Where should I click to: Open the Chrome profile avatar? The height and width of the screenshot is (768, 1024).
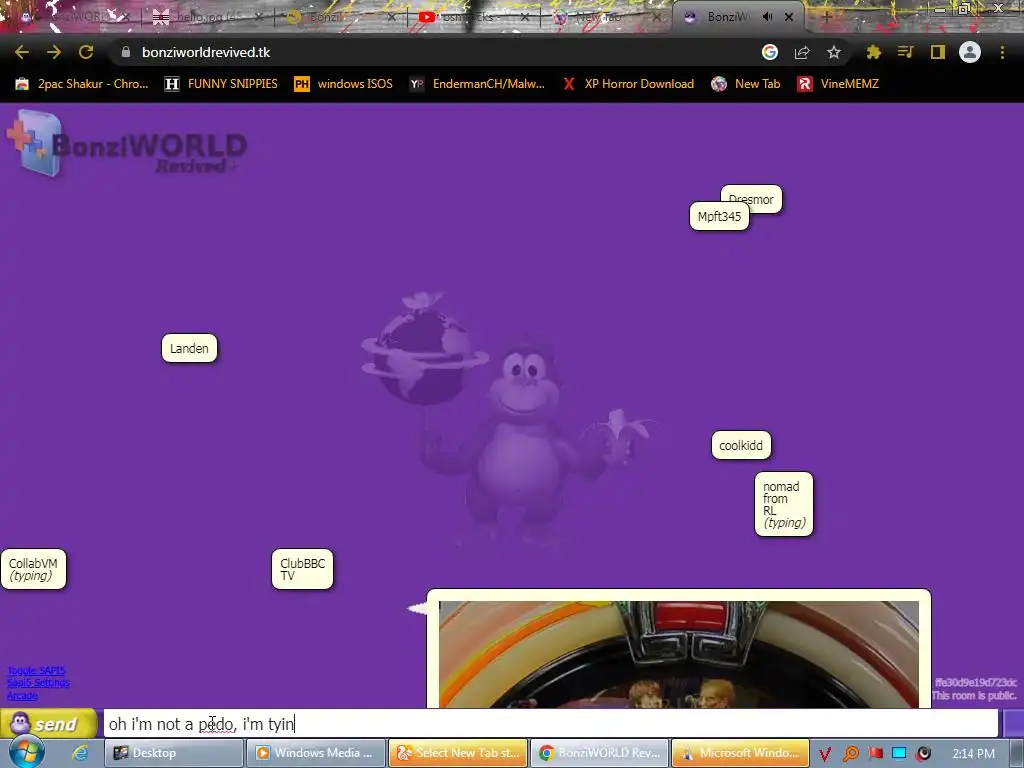point(970,52)
